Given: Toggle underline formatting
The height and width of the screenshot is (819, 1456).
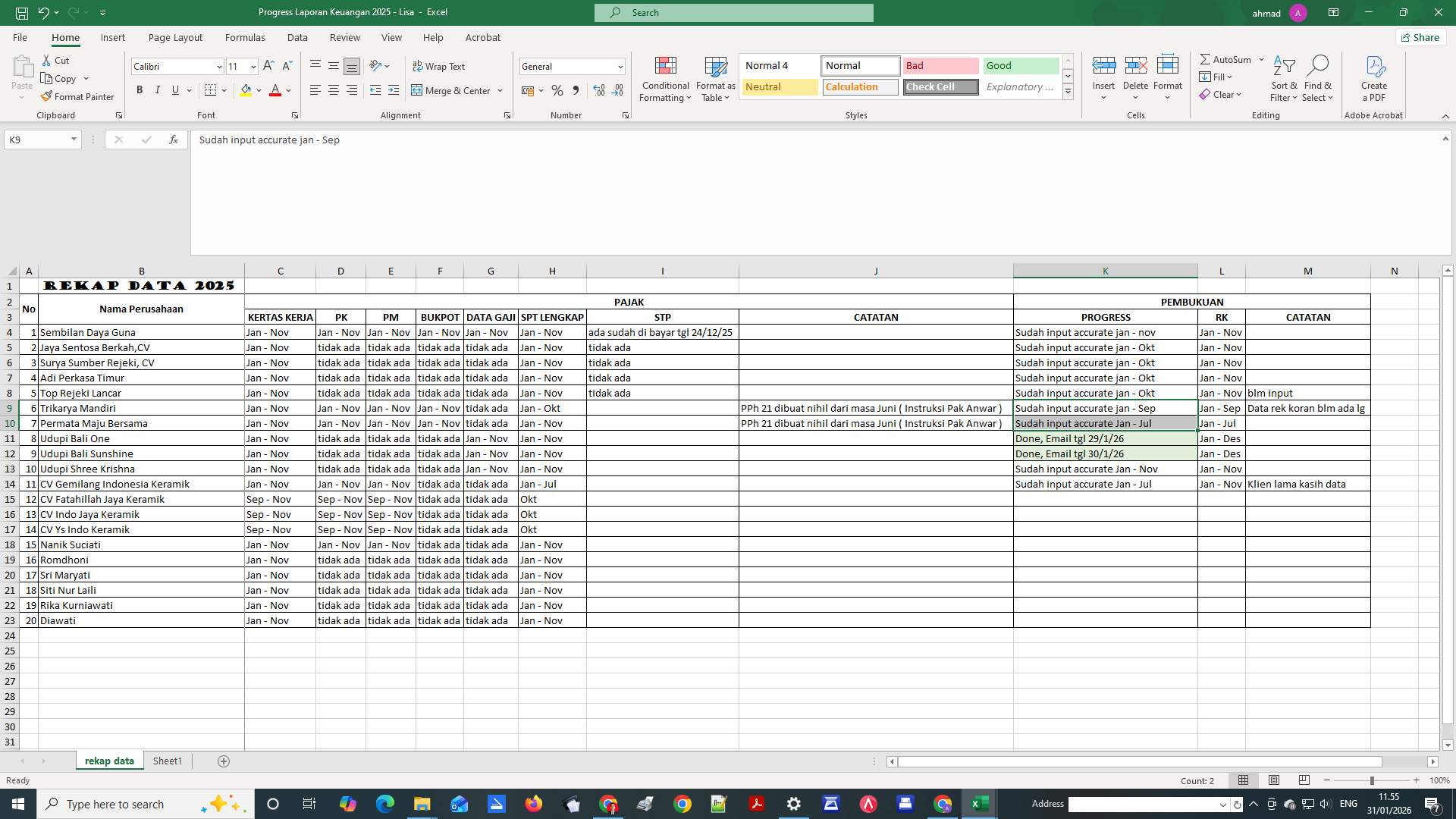Looking at the screenshot, I should 174,89.
